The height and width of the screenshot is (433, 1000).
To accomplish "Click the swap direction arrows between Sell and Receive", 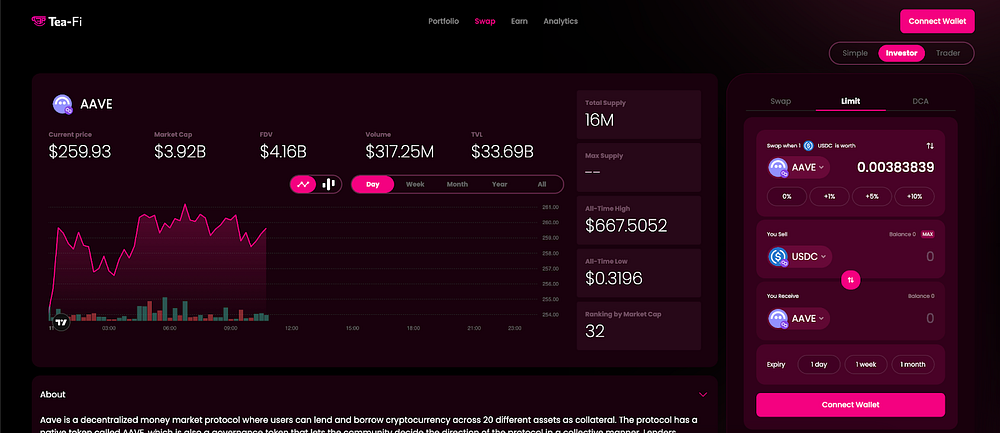I will pyautogui.click(x=851, y=279).
